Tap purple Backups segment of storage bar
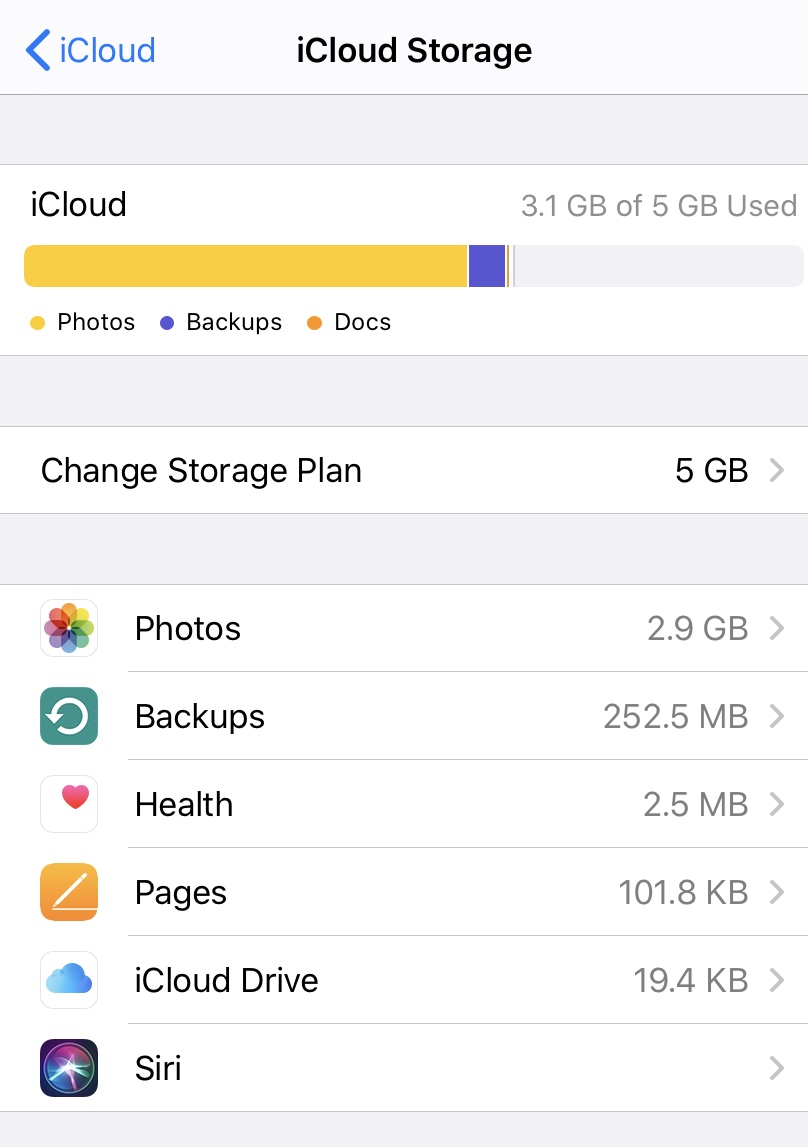The image size is (808, 1147). (487, 266)
